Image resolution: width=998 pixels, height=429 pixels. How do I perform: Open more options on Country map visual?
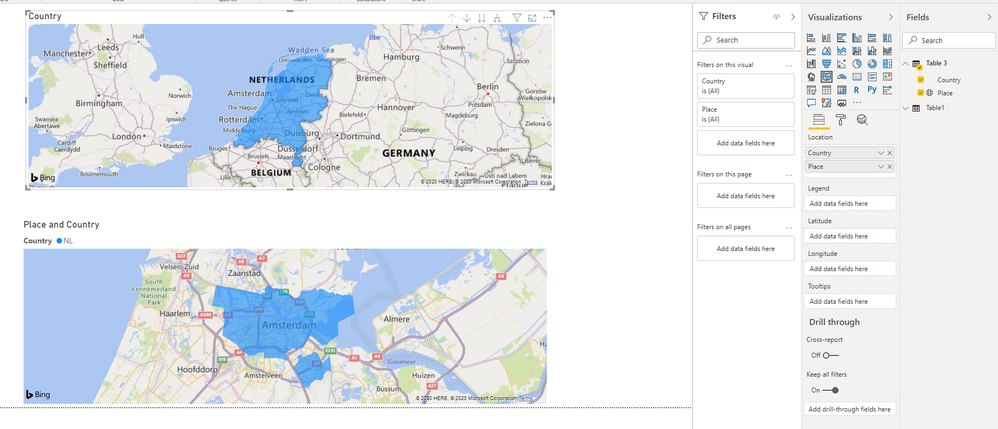547,18
